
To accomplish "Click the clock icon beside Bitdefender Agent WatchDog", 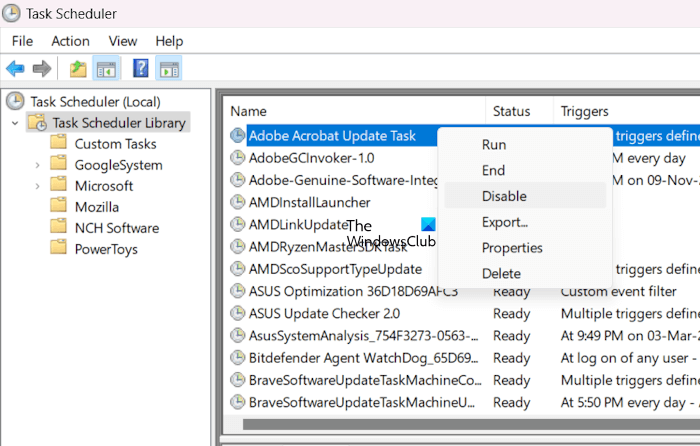I will click(x=238, y=358).
